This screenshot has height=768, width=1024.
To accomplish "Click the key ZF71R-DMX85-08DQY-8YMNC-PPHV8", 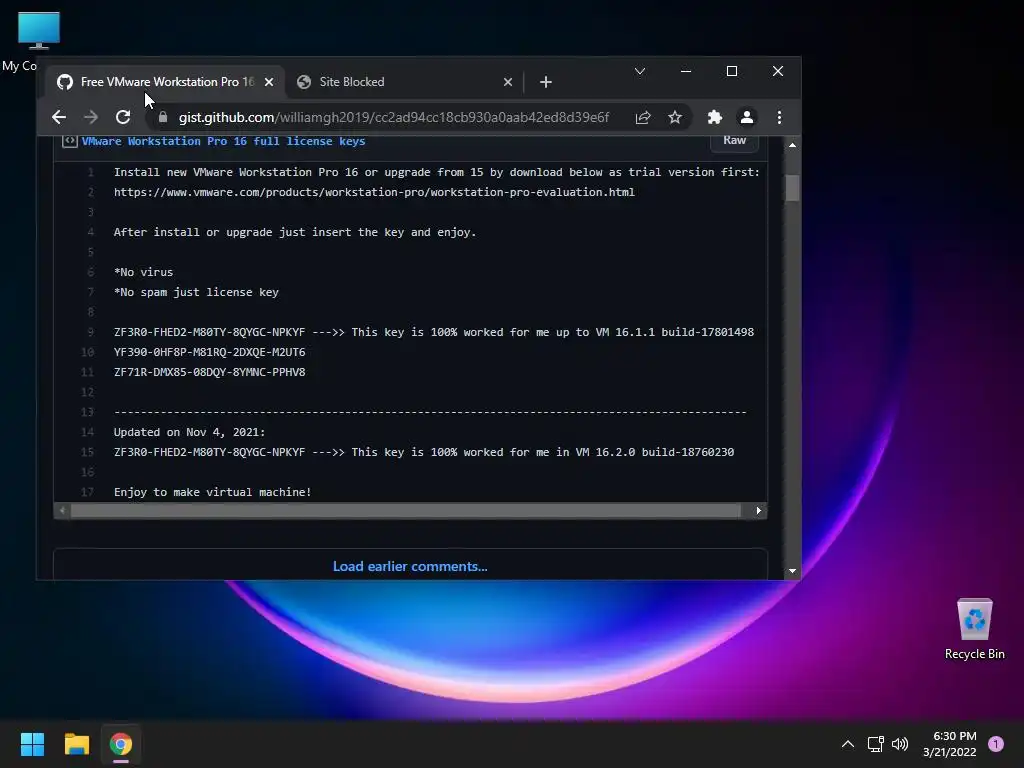I will coord(210,372).
